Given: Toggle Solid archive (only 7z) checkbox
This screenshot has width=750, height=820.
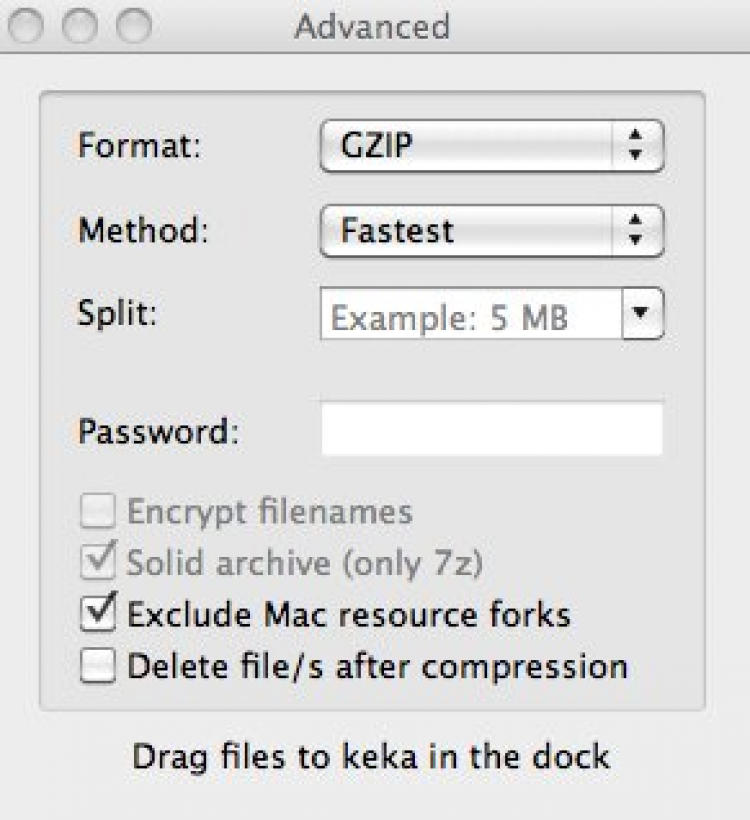Looking at the screenshot, I should pyautogui.click(x=98, y=563).
